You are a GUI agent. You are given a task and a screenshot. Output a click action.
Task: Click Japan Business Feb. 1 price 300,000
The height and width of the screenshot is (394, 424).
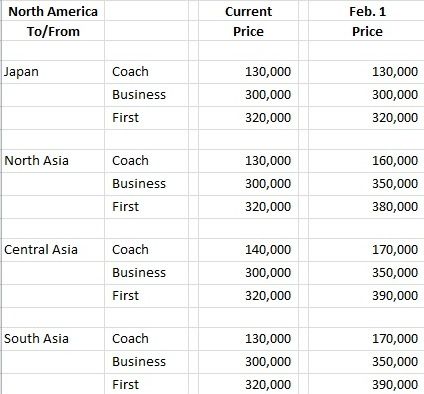[x=367, y=95]
